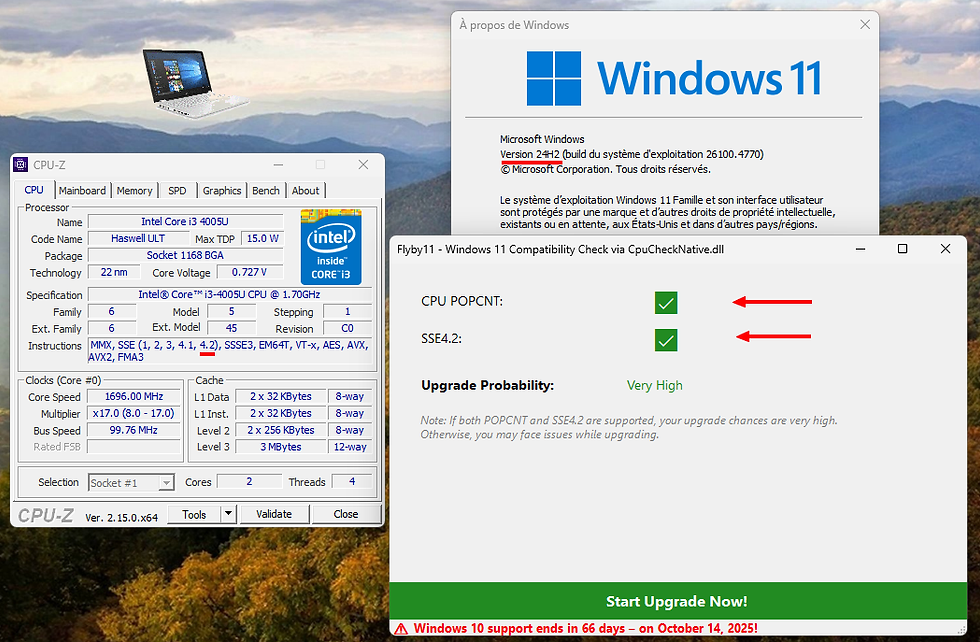The image size is (980, 642).
Task: Click the Microsoft Corporation copyright line
Action: tap(605, 169)
